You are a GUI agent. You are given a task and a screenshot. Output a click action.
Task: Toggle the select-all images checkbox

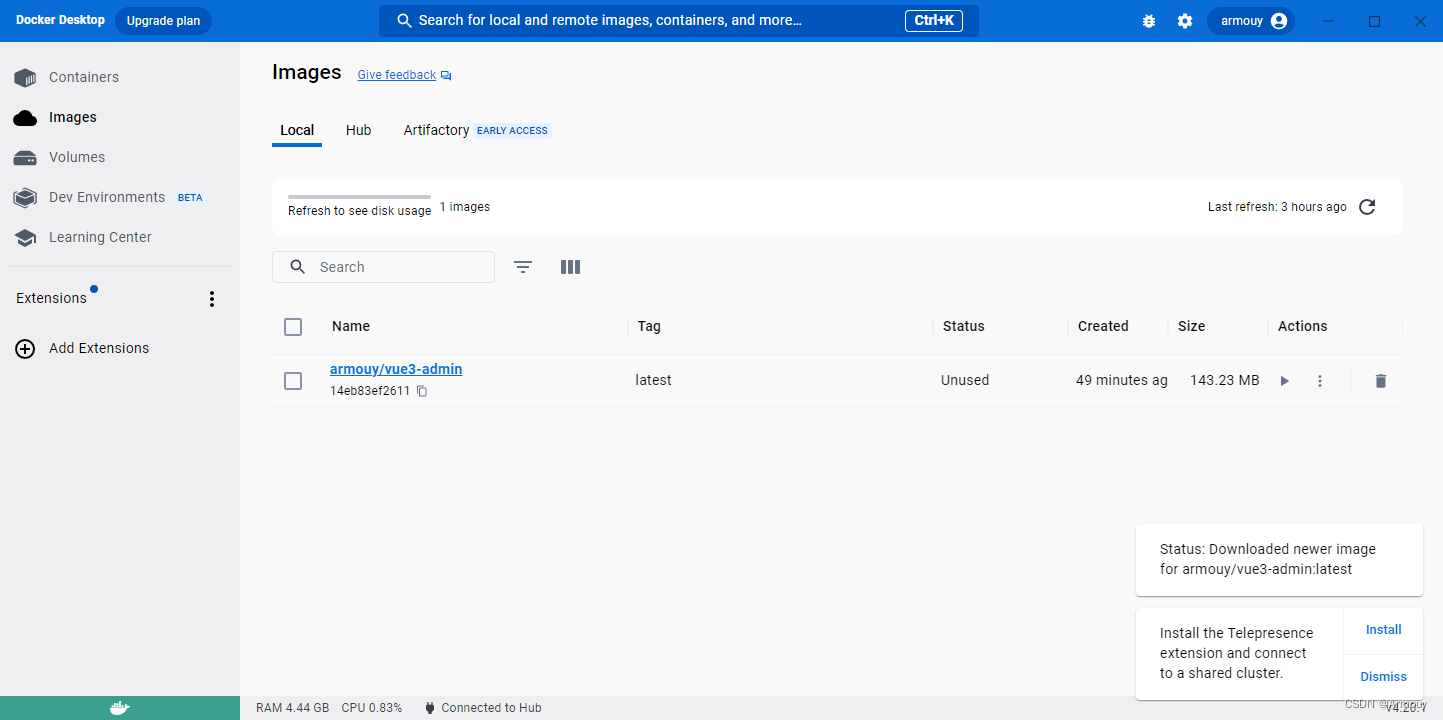click(x=293, y=327)
